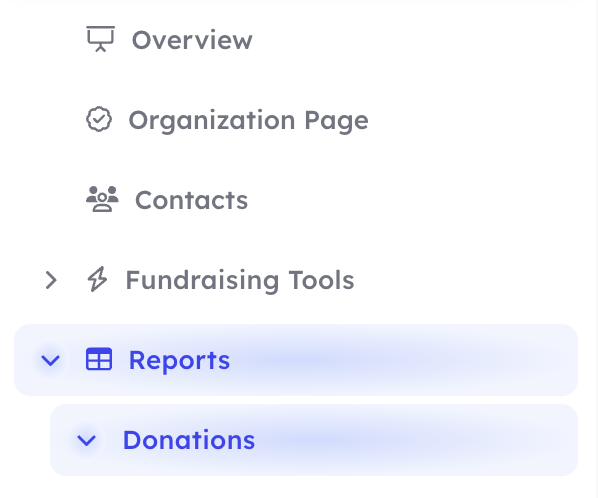Click the Contacts people group icon
This screenshot has width=598, height=498.
tap(102, 199)
